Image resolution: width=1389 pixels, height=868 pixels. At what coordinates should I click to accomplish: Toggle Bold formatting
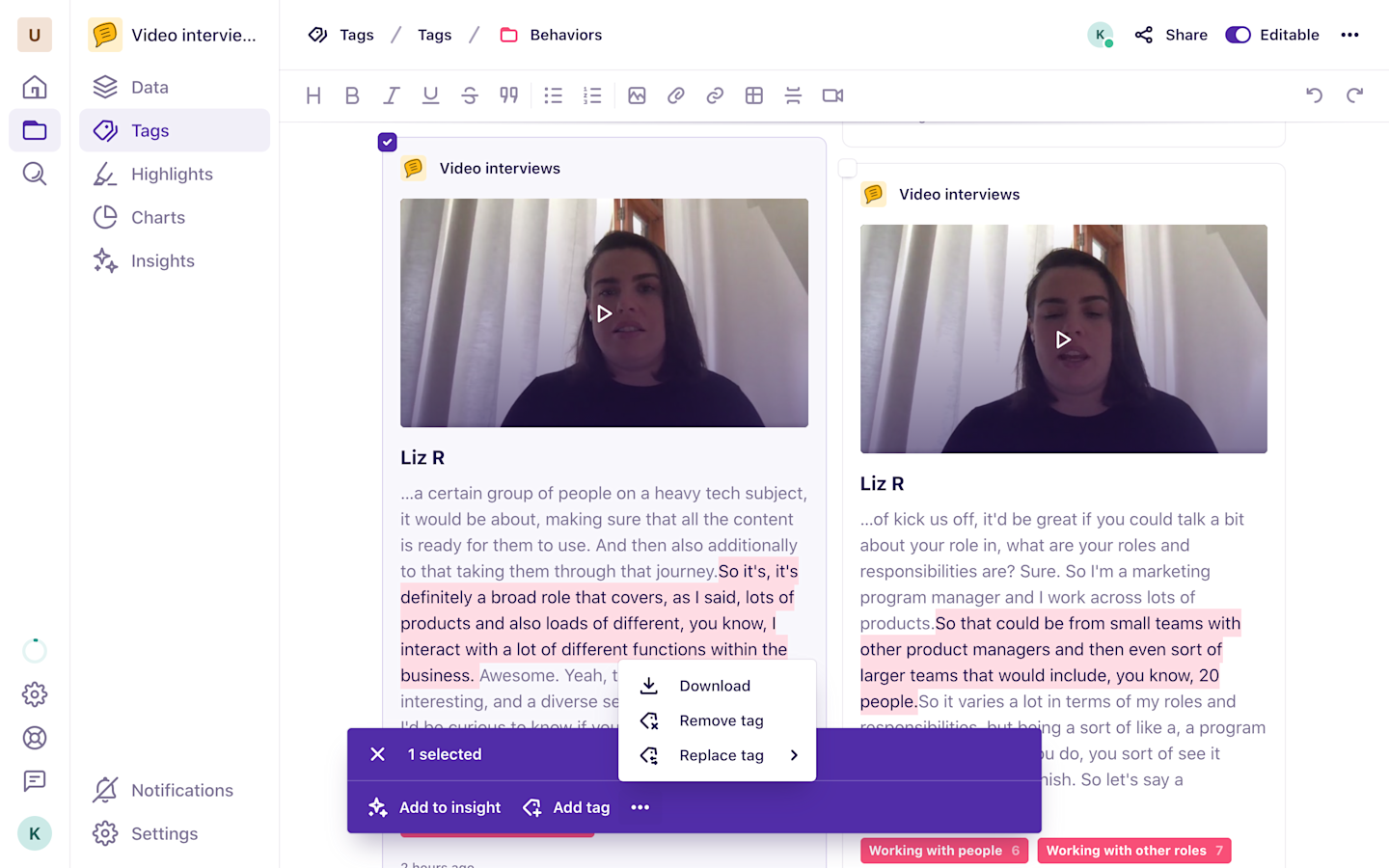352,95
